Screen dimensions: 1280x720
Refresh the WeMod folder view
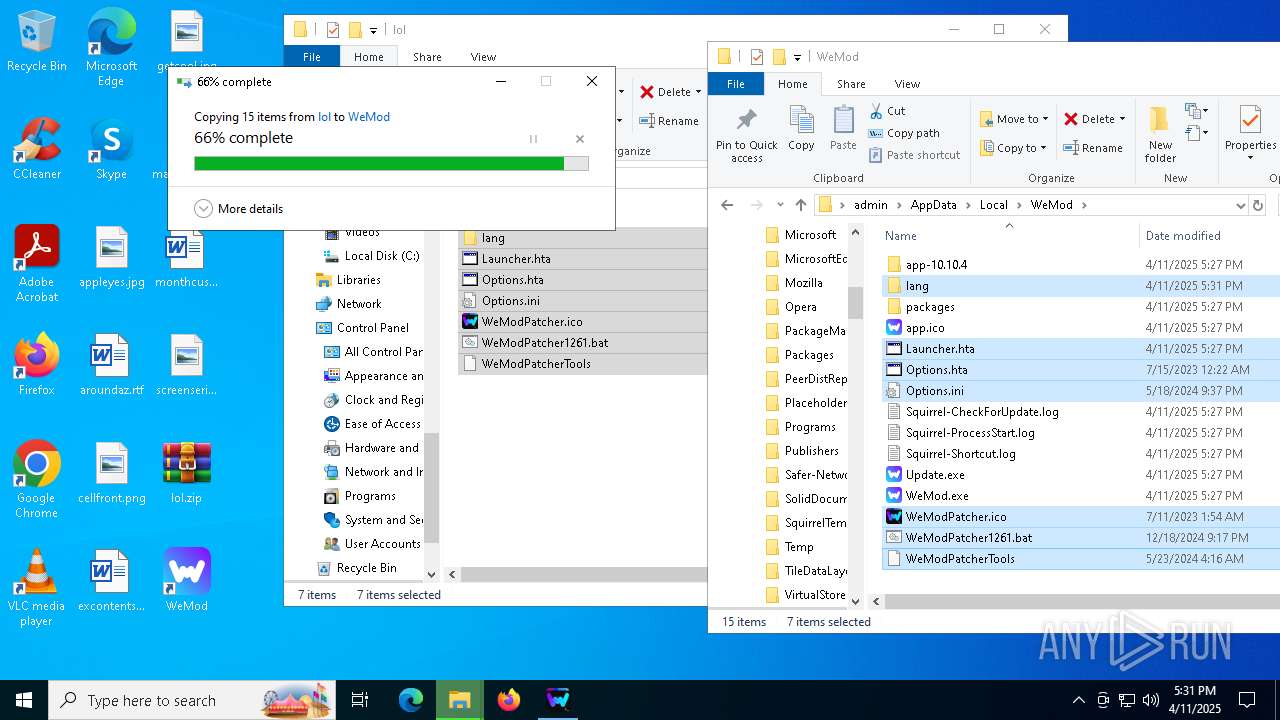[1258, 205]
